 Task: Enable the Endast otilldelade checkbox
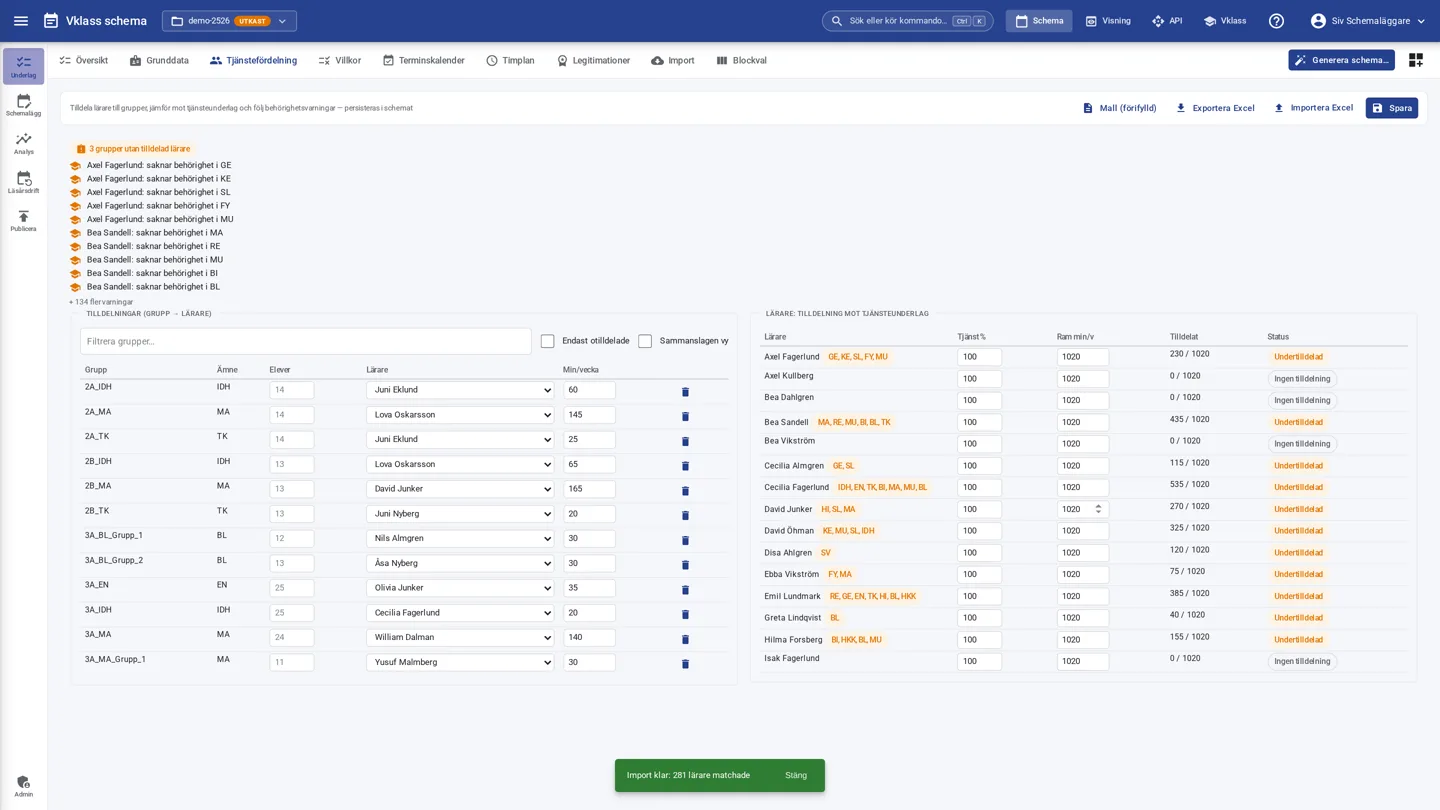547,341
